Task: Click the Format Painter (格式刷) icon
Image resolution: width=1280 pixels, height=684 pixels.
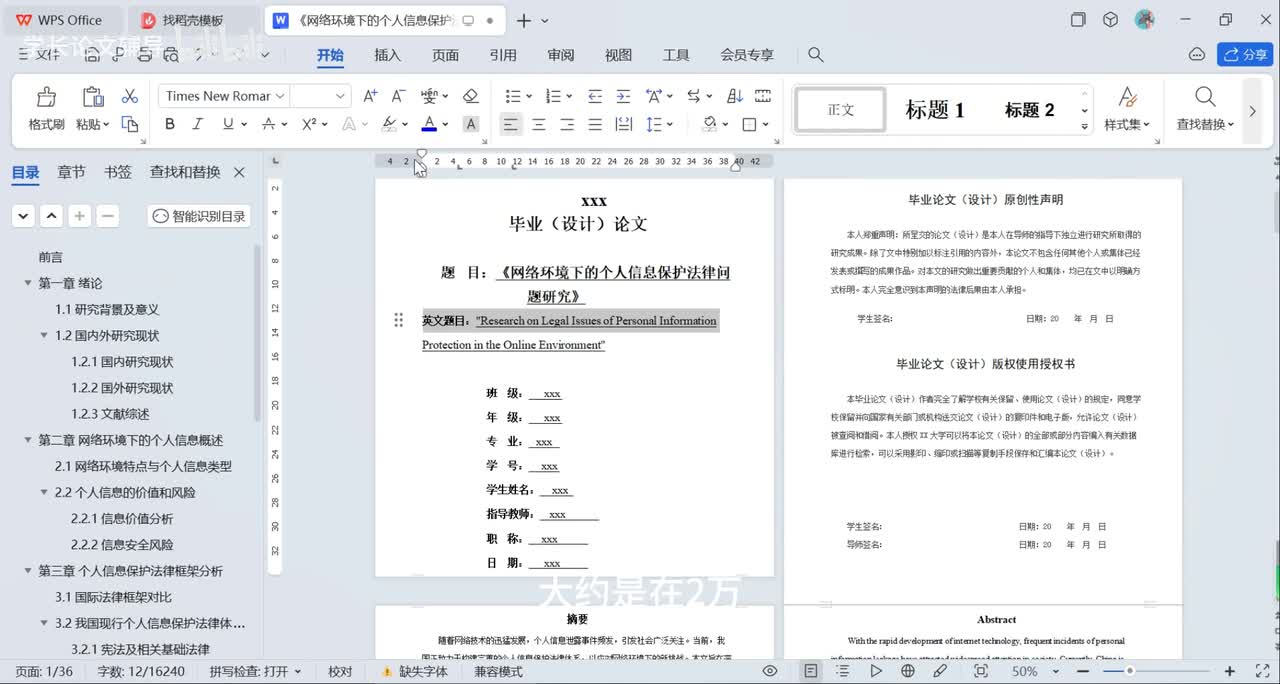Action: click(46, 97)
